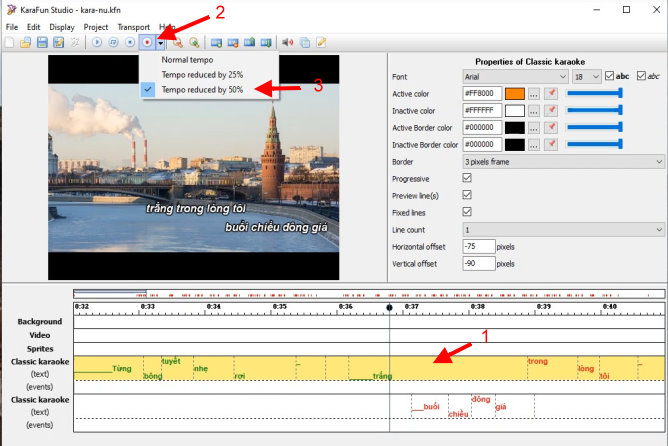668x446 pixels.
Task: Click the red Record synchronization button
Action: (147, 43)
